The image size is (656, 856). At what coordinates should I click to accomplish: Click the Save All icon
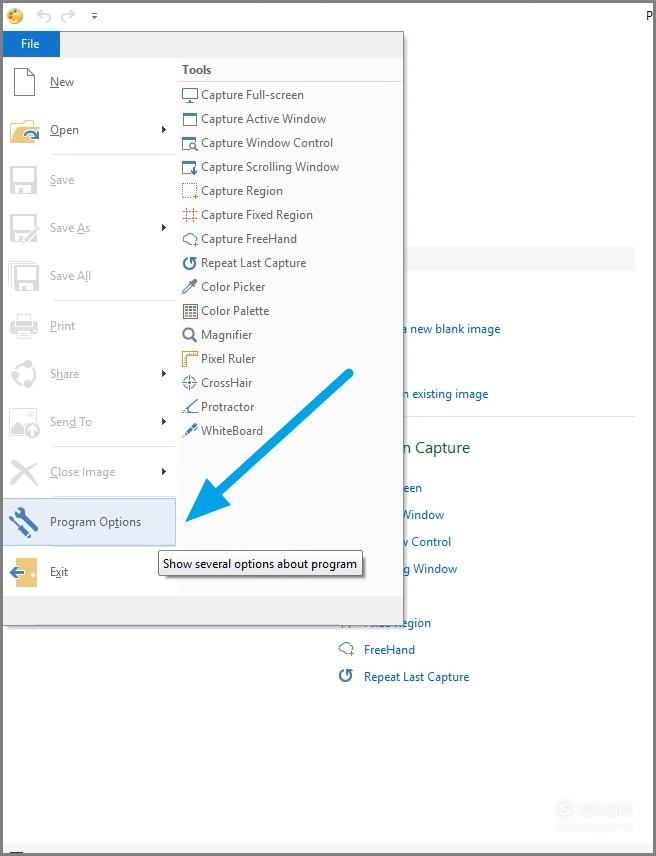[x=23, y=276]
